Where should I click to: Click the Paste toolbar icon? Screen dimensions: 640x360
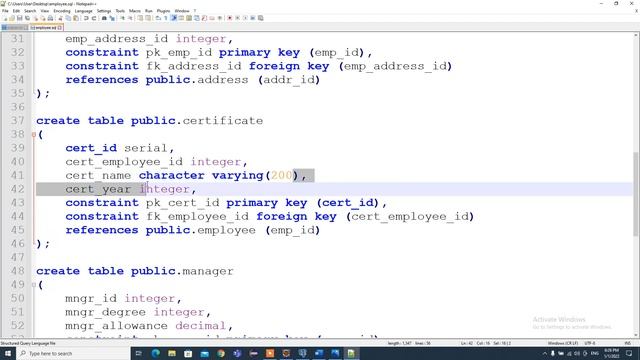[x=76, y=18]
